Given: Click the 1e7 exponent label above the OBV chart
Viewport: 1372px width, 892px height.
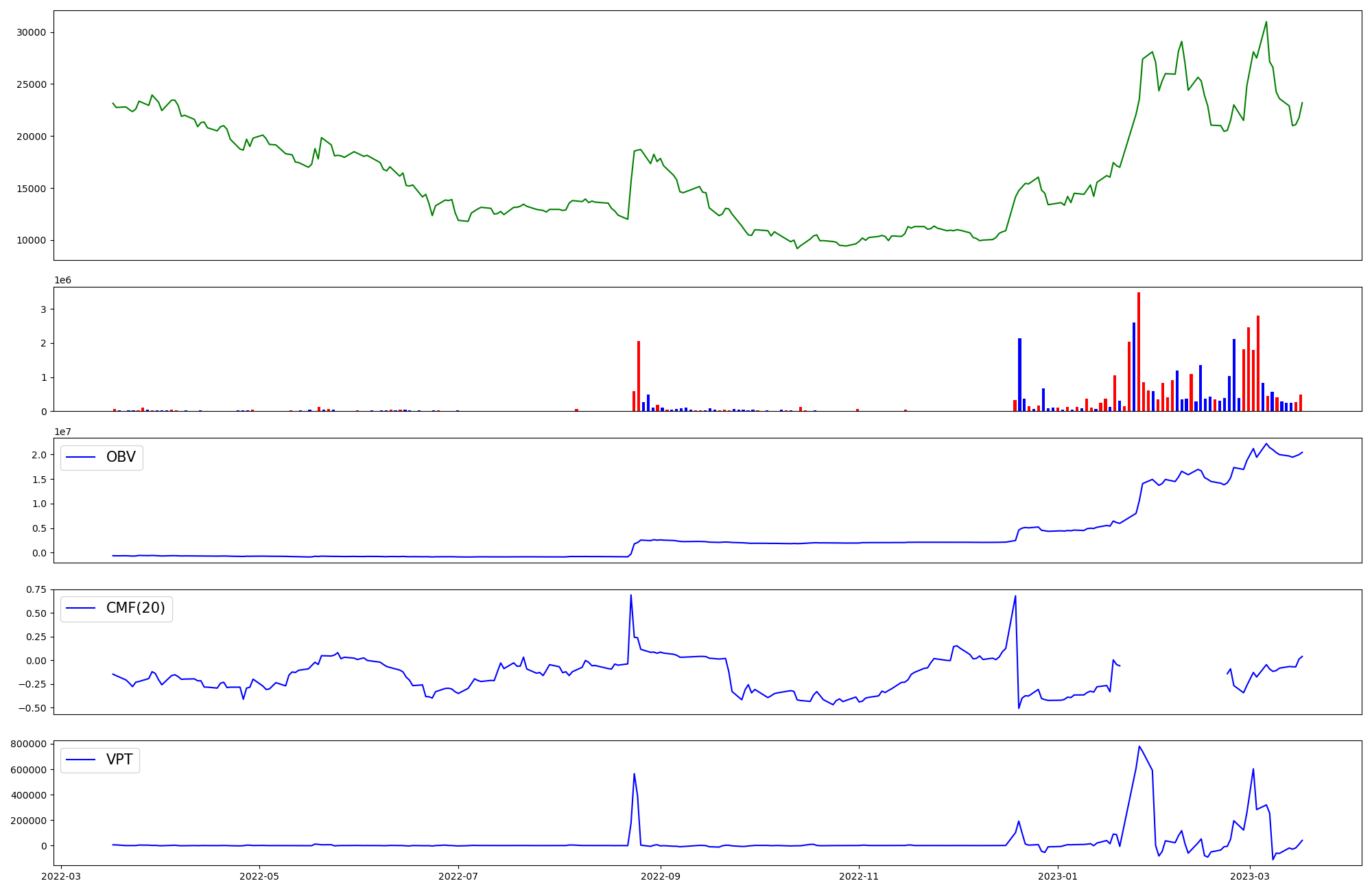Looking at the screenshot, I should click(x=62, y=432).
